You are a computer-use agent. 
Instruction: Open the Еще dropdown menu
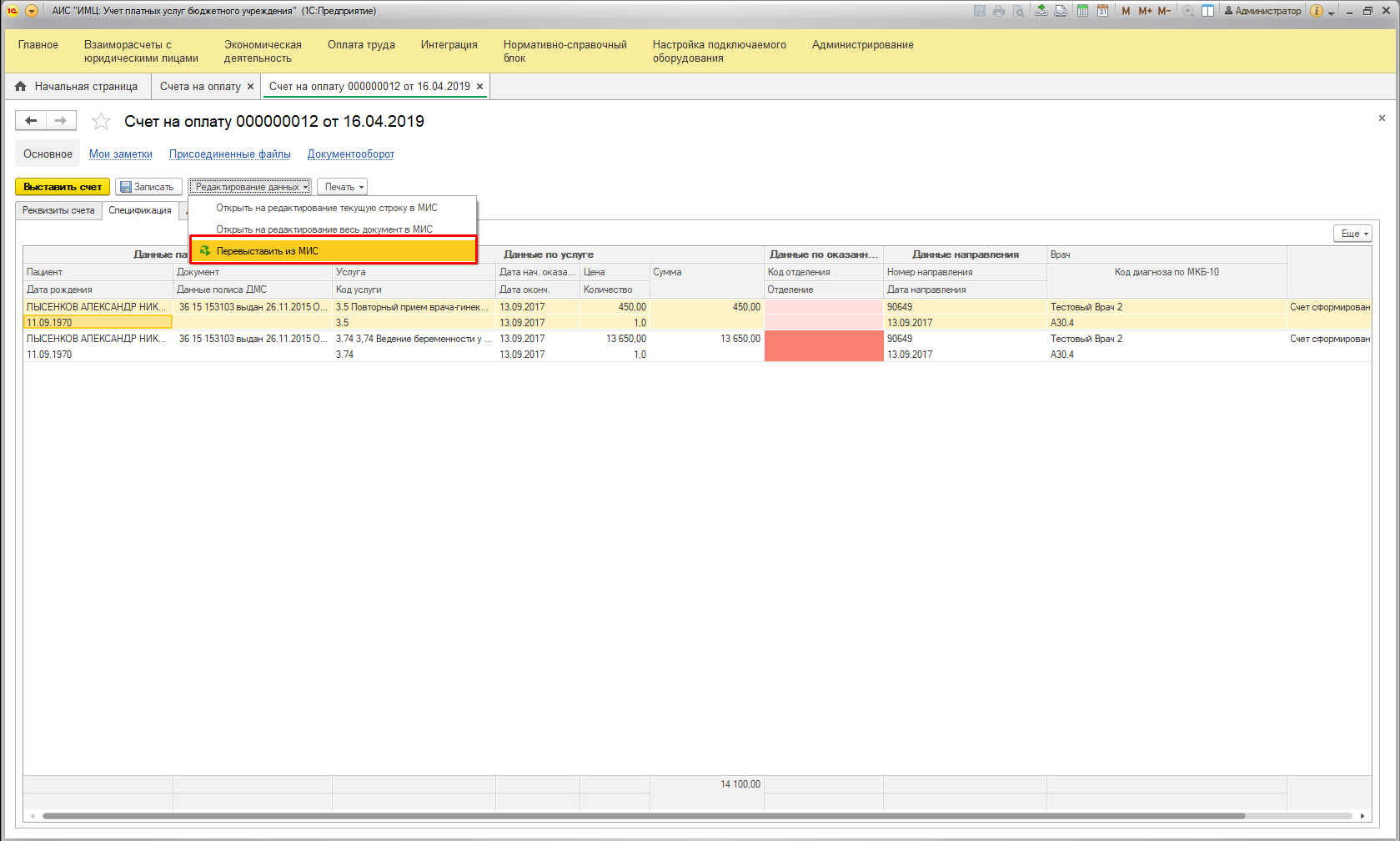coord(1352,234)
